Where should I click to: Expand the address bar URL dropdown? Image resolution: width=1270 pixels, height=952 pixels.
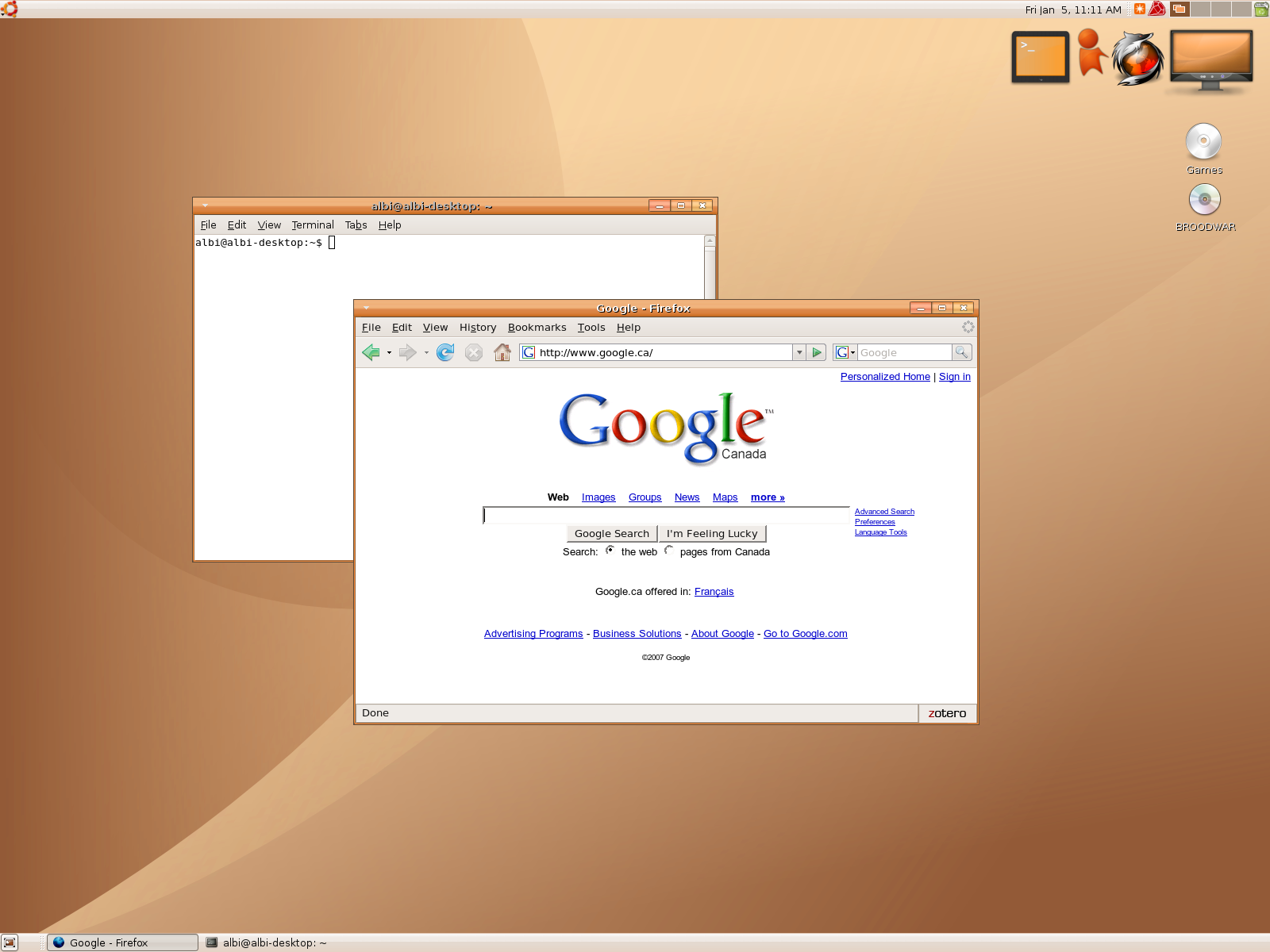(x=799, y=352)
